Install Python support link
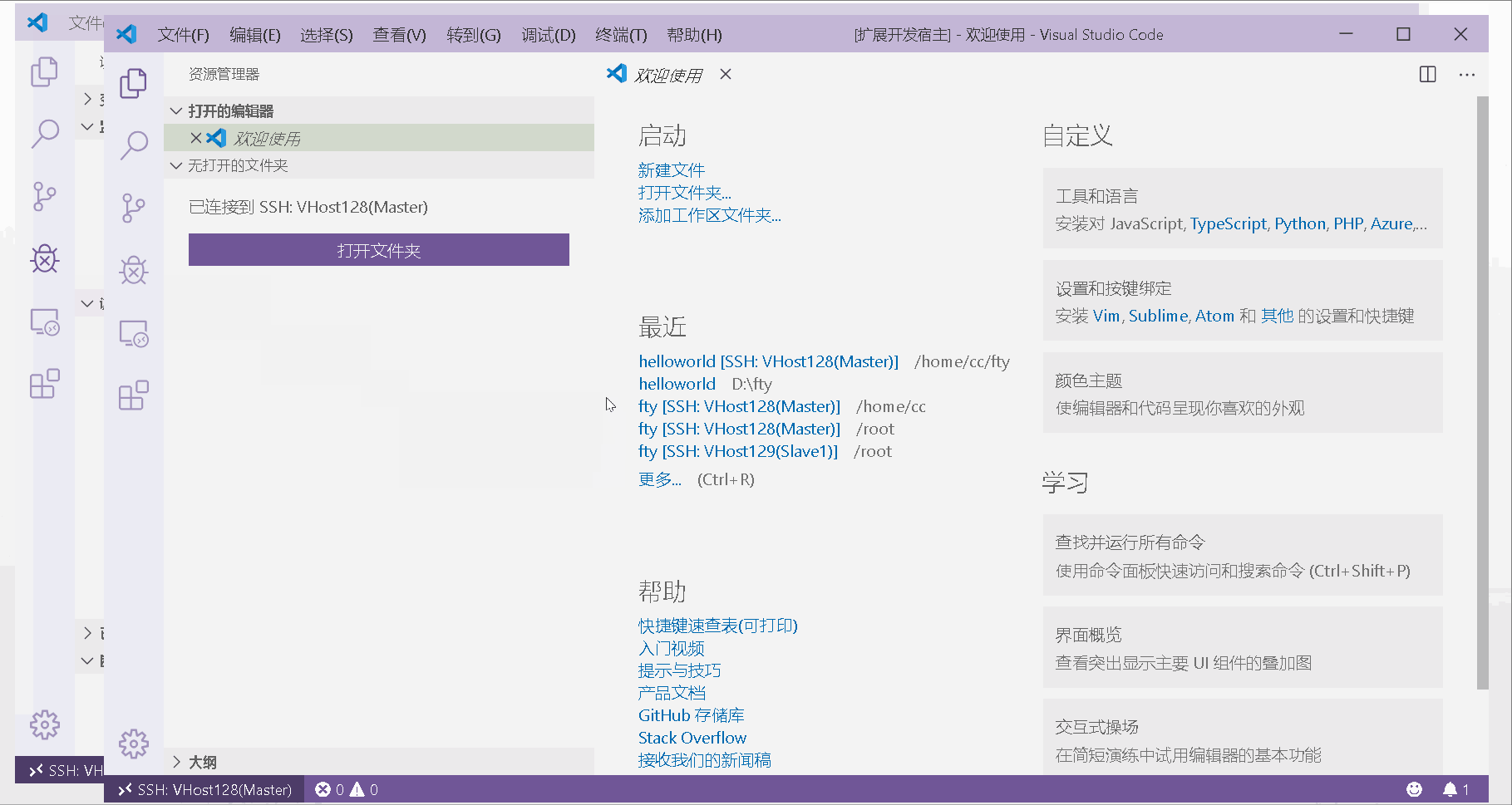Viewport: 1512px width, 805px height. (x=1300, y=223)
